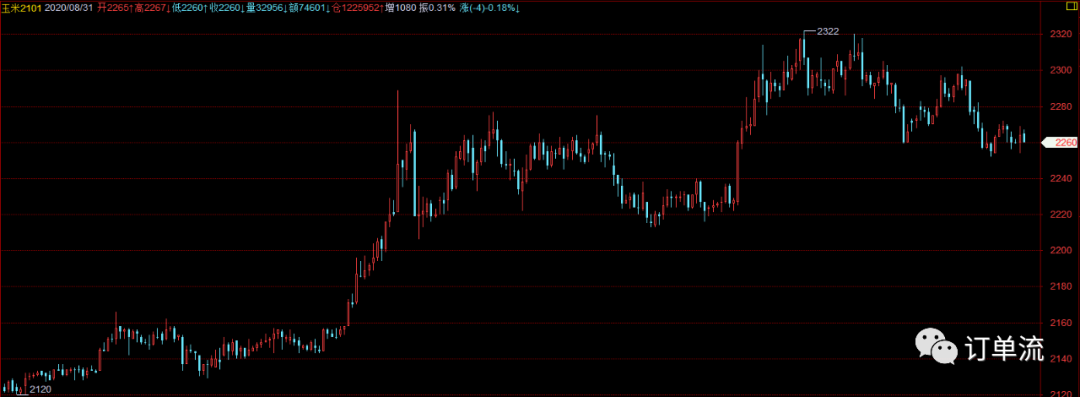Click the 2160 price axis label
Screen dimensions: 1080x397
(x=1060, y=323)
